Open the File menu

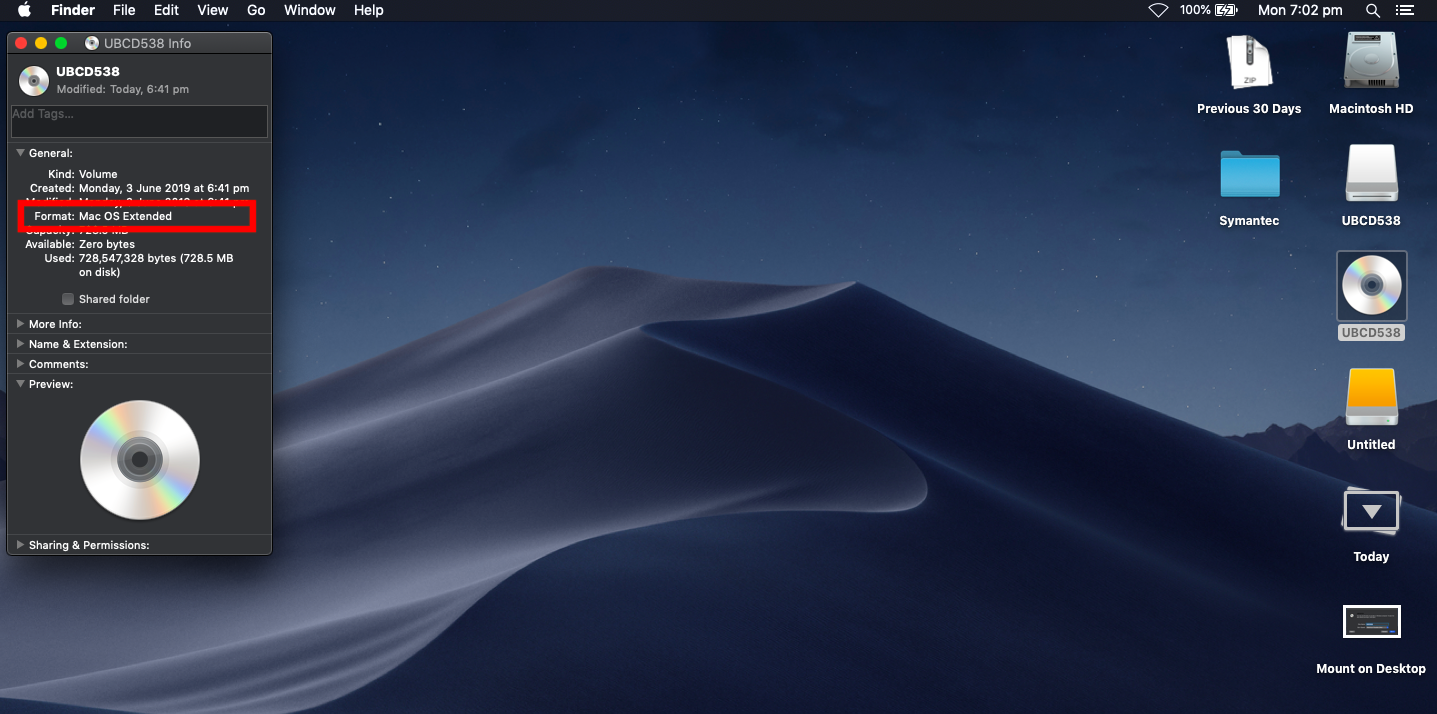coord(124,10)
